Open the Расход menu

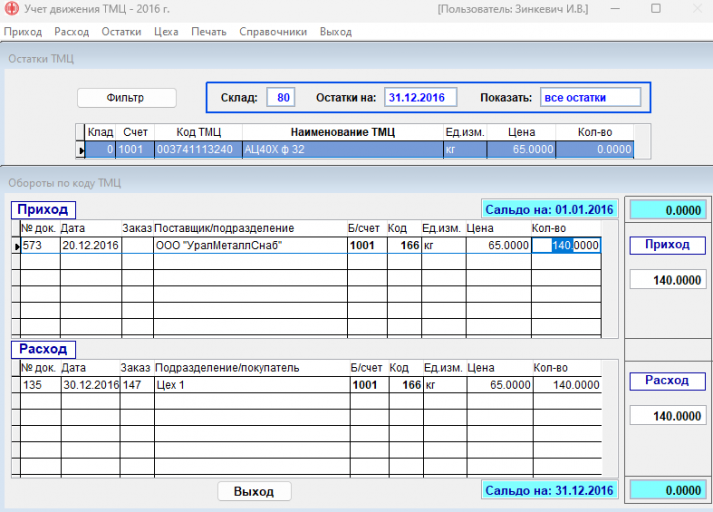pos(71,32)
